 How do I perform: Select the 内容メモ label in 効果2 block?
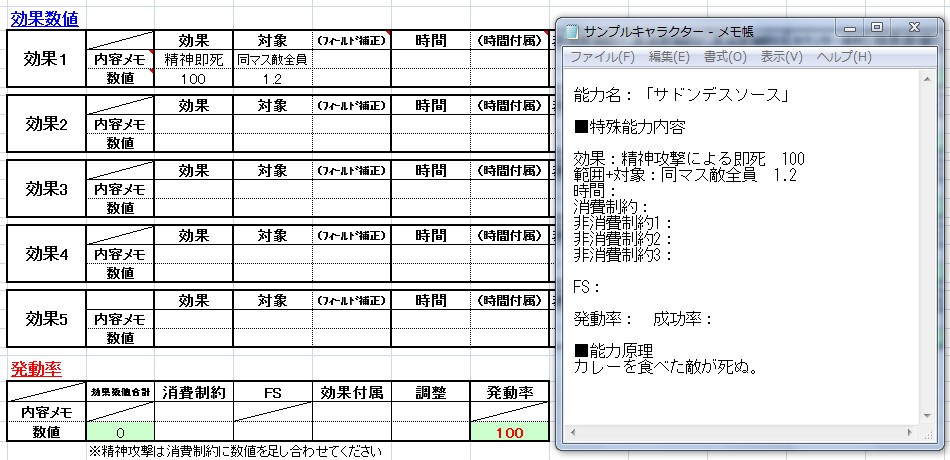pyautogui.click(x=120, y=124)
